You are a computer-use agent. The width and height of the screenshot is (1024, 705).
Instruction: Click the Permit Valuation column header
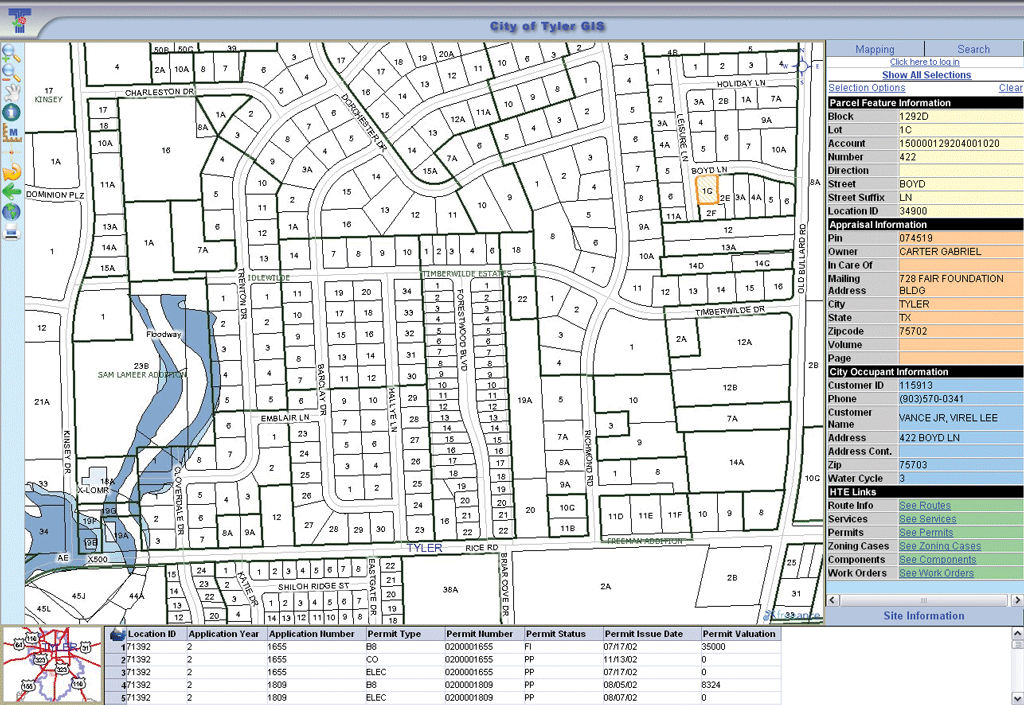[x=739, y=634]
